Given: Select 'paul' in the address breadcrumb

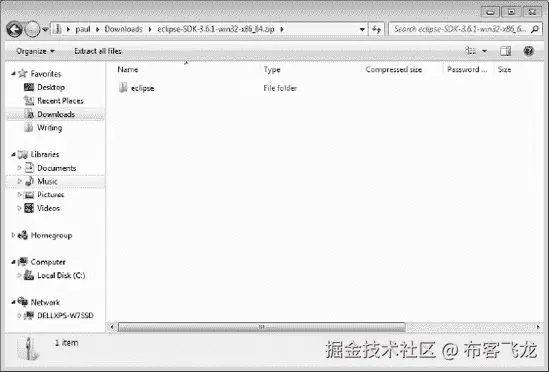Looking at the screenshot, I should pos(83,29).
